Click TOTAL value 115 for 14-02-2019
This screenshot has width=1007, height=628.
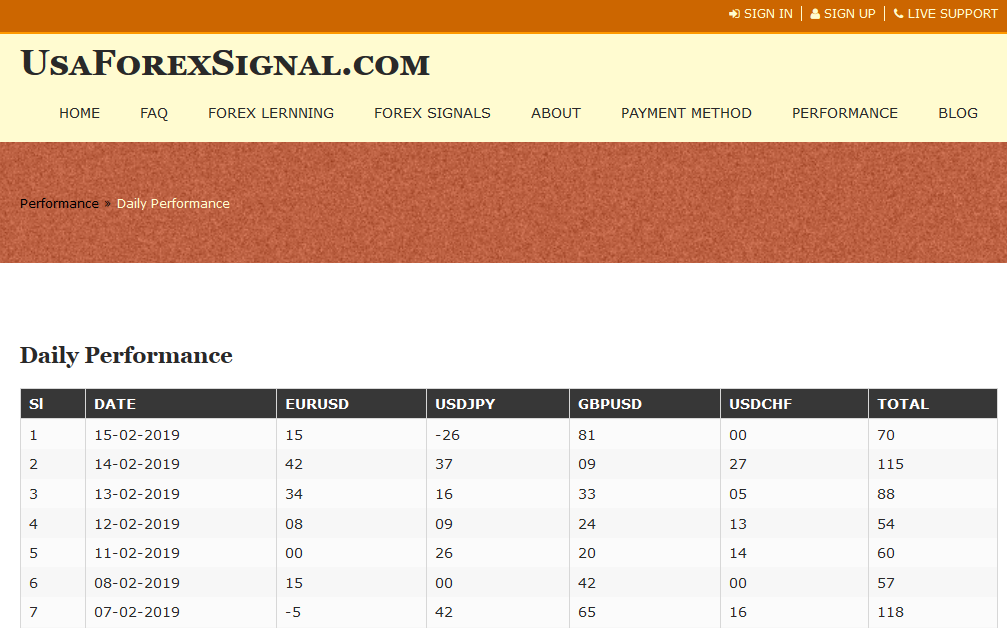891,464
